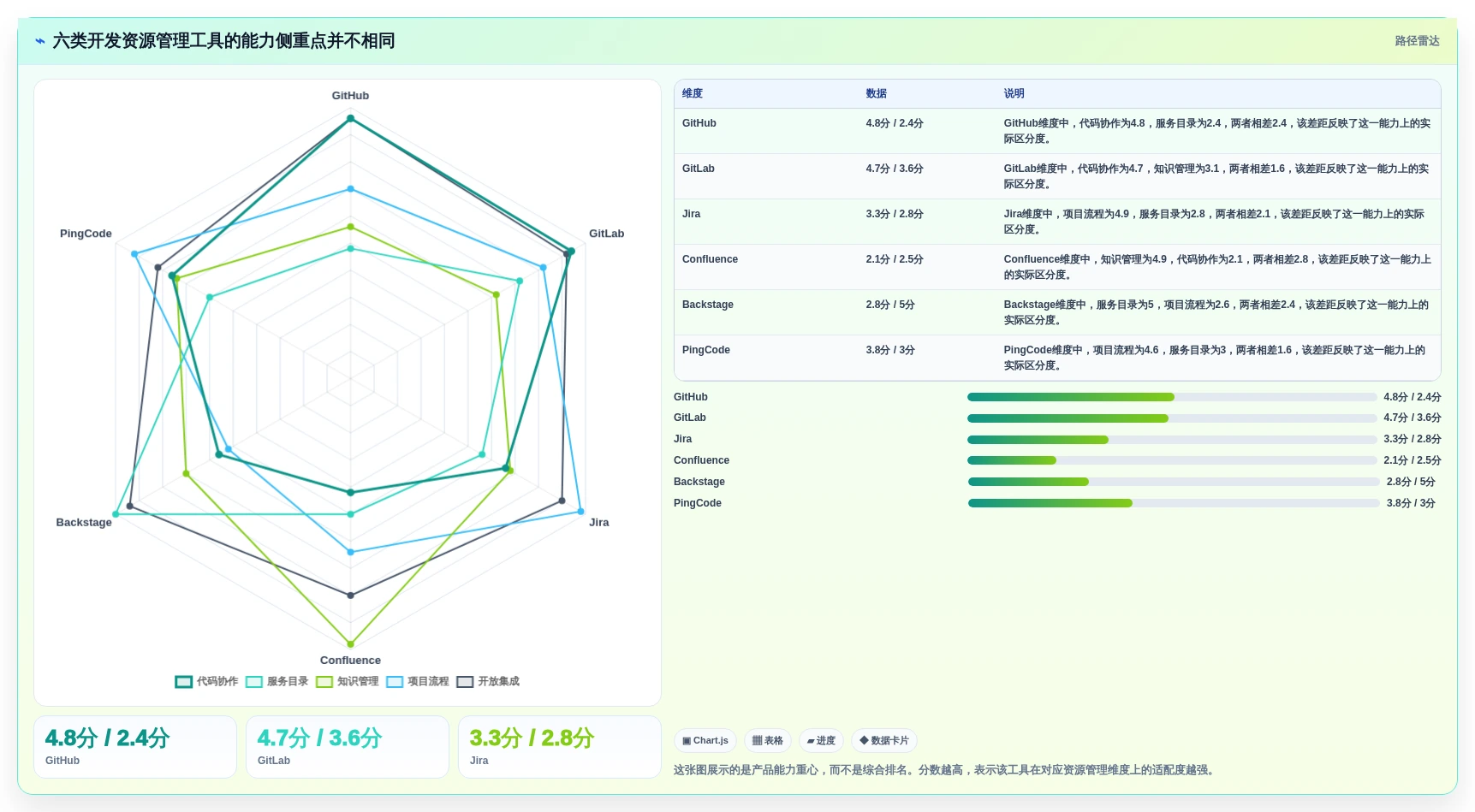1475x812 pixels.
Task: Click the Confluence progress bar
Action: [1172, 460]
